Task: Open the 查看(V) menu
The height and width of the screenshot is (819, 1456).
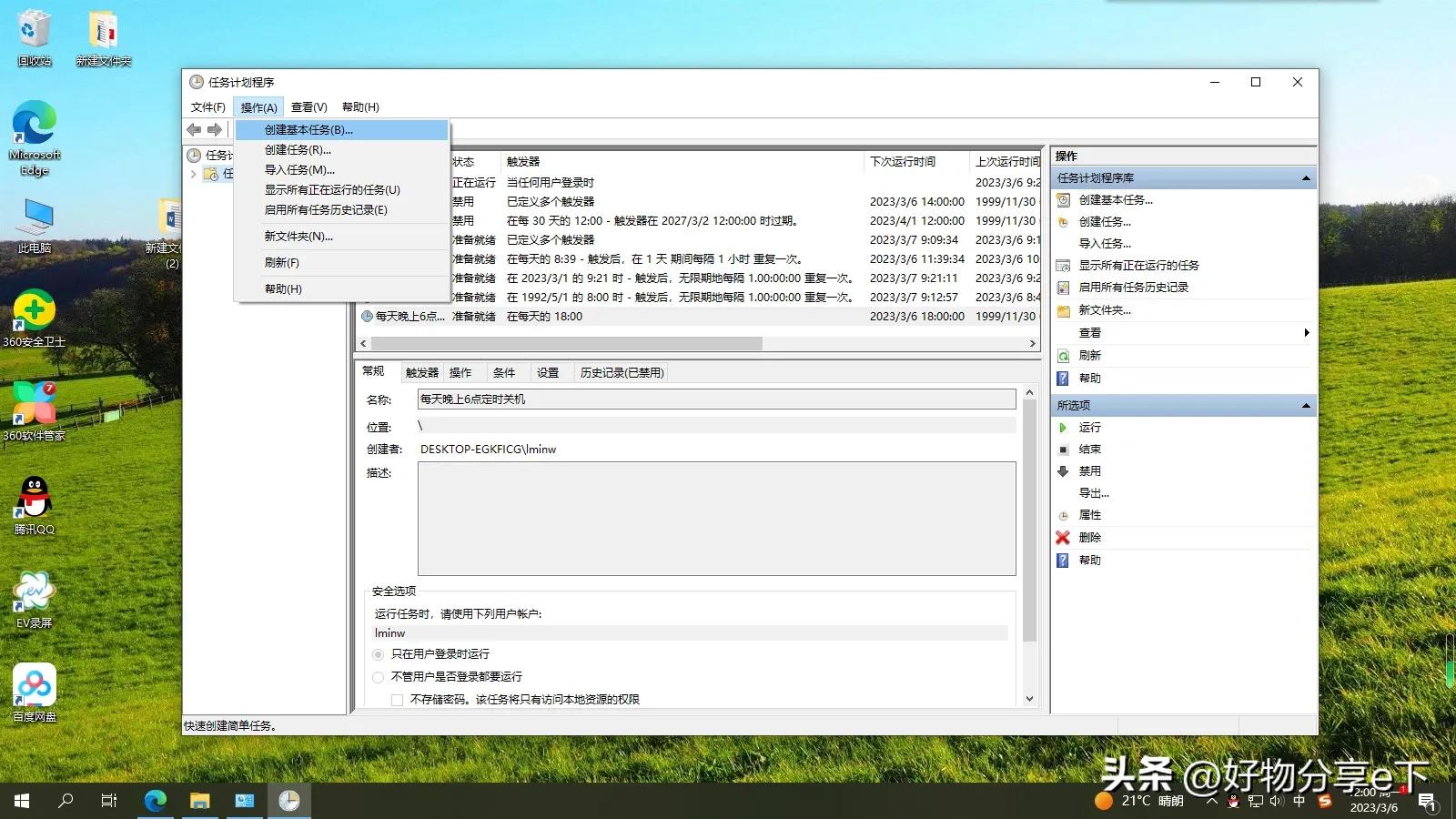Action: pos(308,106)
